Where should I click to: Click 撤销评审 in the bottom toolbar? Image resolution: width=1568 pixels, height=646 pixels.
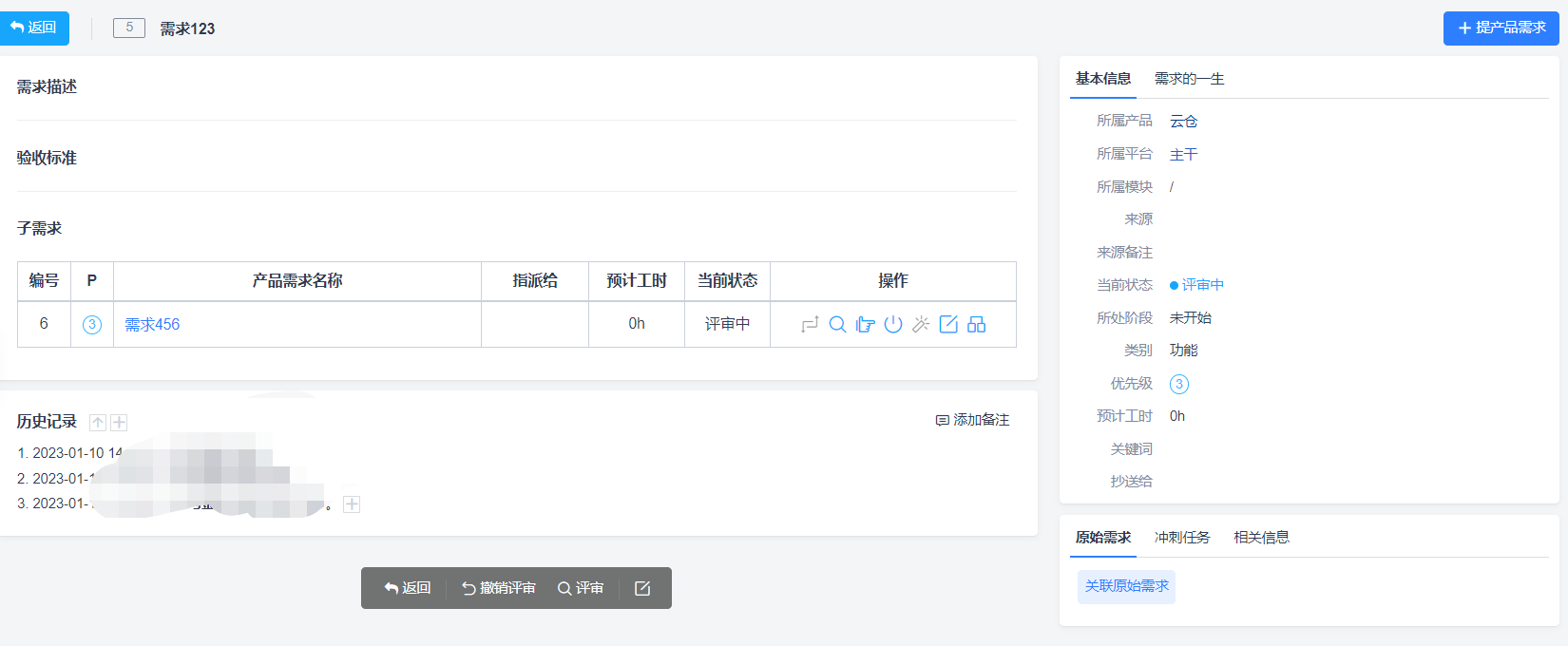click(499, 588)
